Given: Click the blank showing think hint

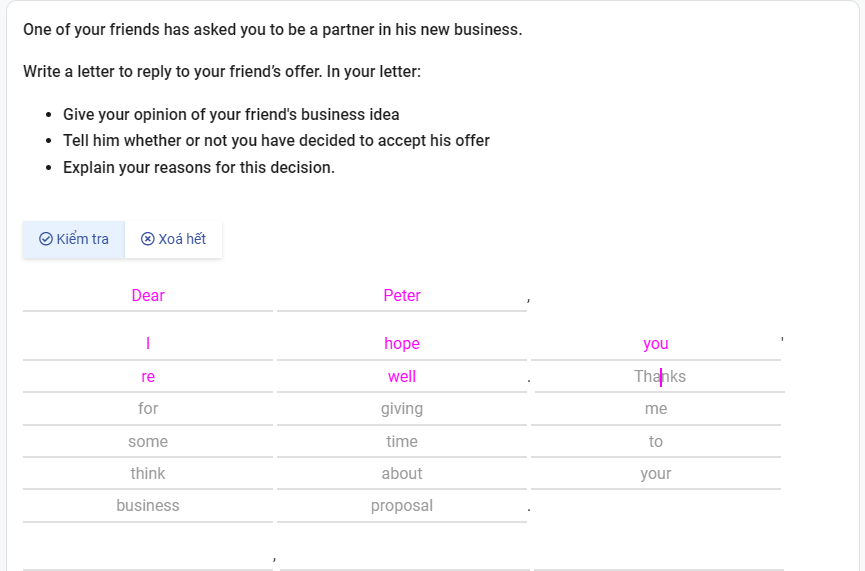Looking at the screenshot, I should (x=148, y=473).
